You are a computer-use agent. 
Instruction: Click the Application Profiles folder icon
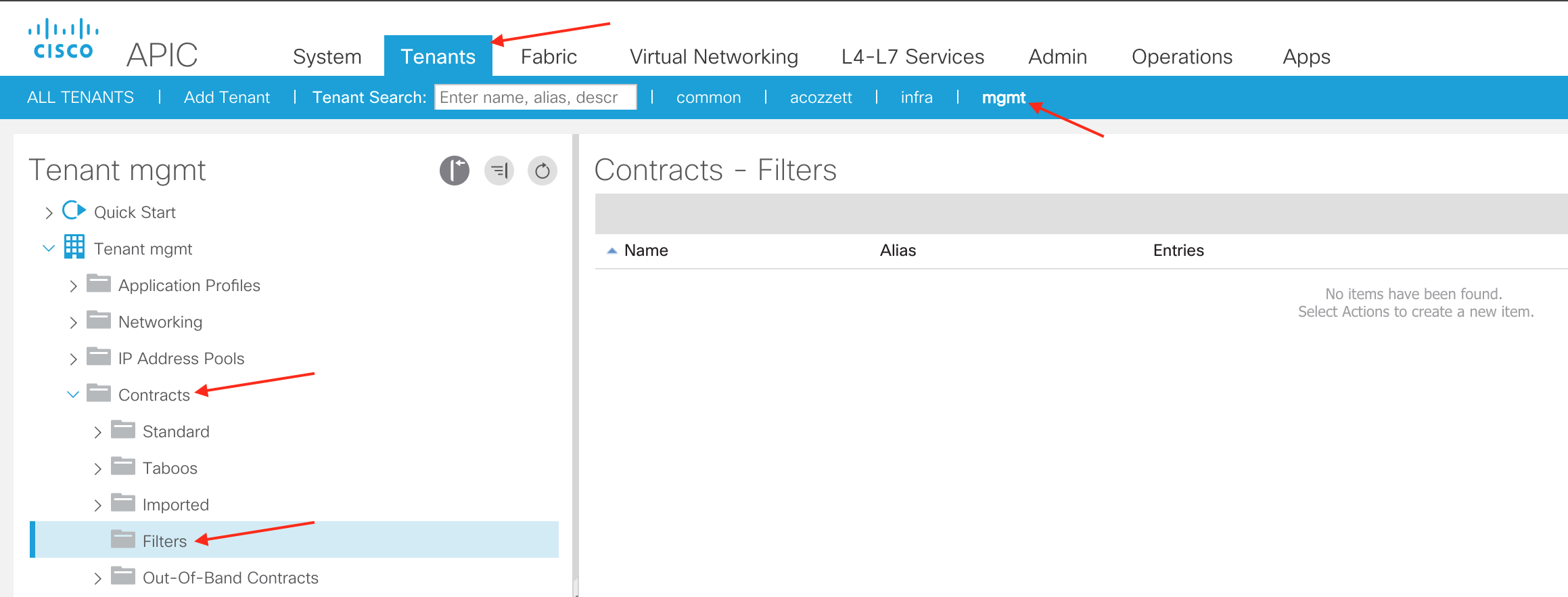click(99, 284)
